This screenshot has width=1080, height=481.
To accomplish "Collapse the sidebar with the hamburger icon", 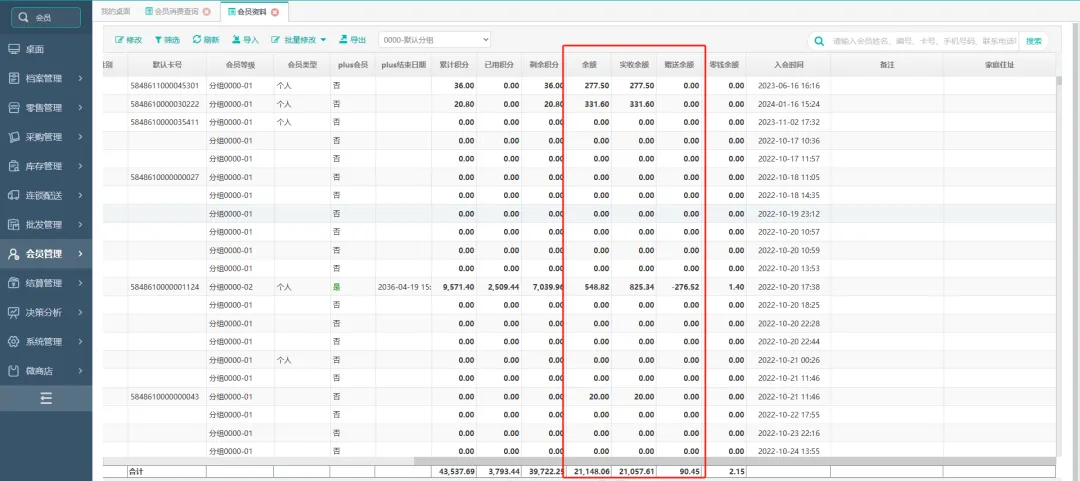I will [x=46, y=398].
